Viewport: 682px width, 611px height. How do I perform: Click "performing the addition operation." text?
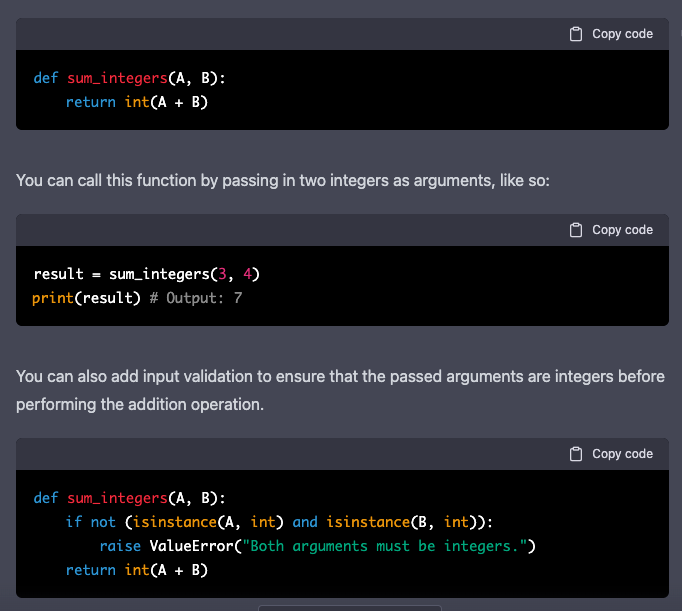click(140, 405)
